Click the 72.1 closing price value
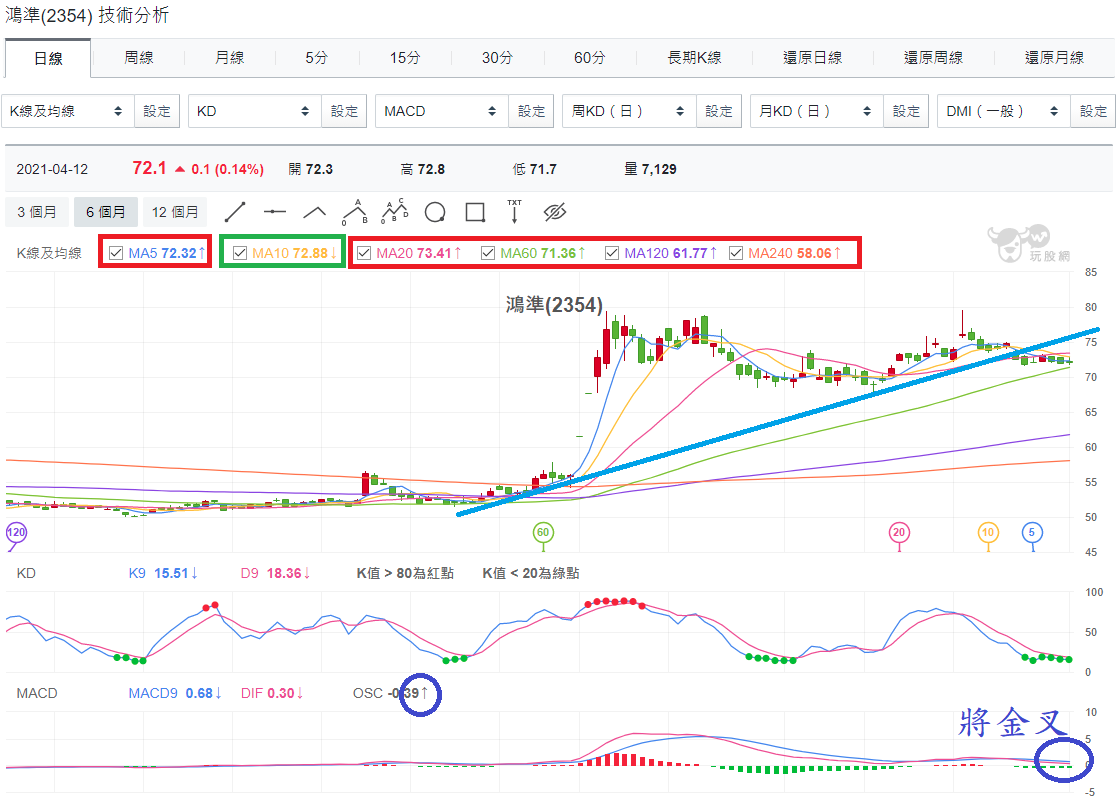The image size is (1119, 798). tap(149, 168)
